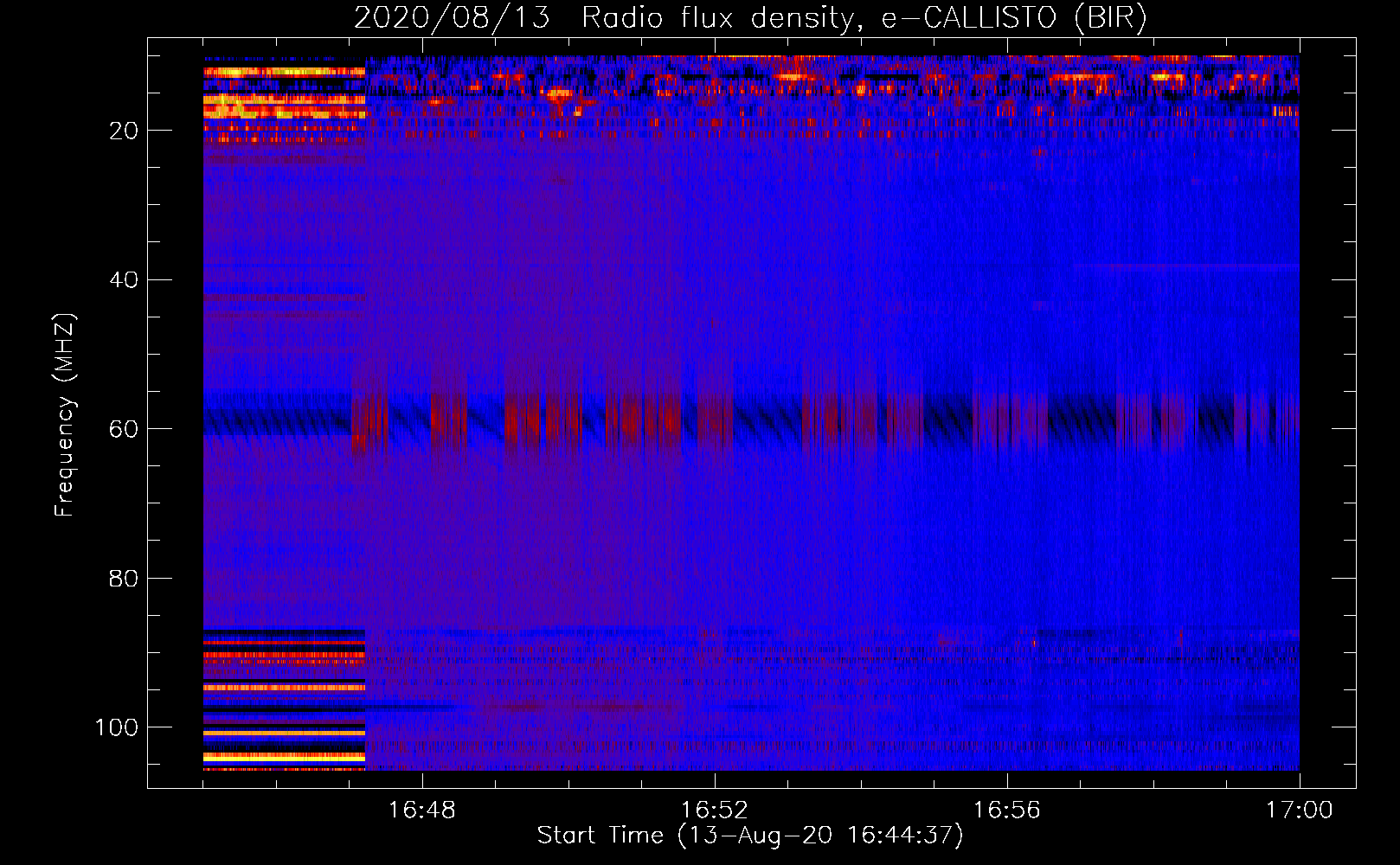
Task: Click the '16:48' time tick label
Action: pyautogui.click(x=422, y=811)
